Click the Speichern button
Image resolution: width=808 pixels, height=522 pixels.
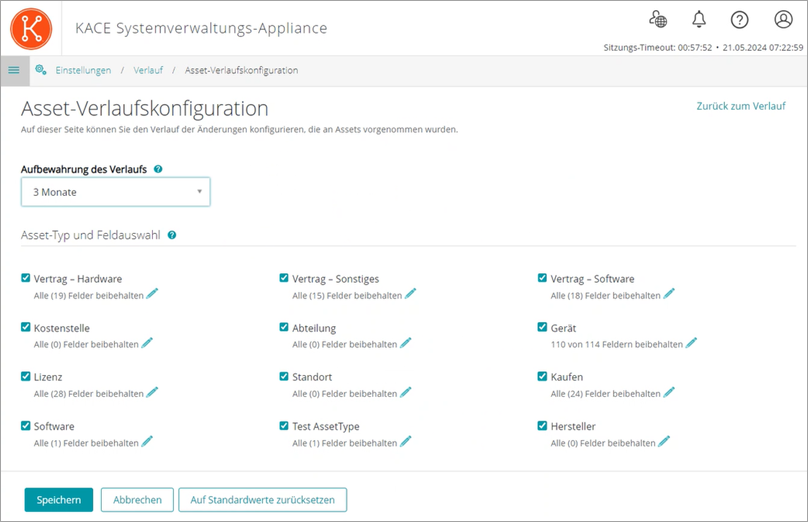tap(58, 499)
